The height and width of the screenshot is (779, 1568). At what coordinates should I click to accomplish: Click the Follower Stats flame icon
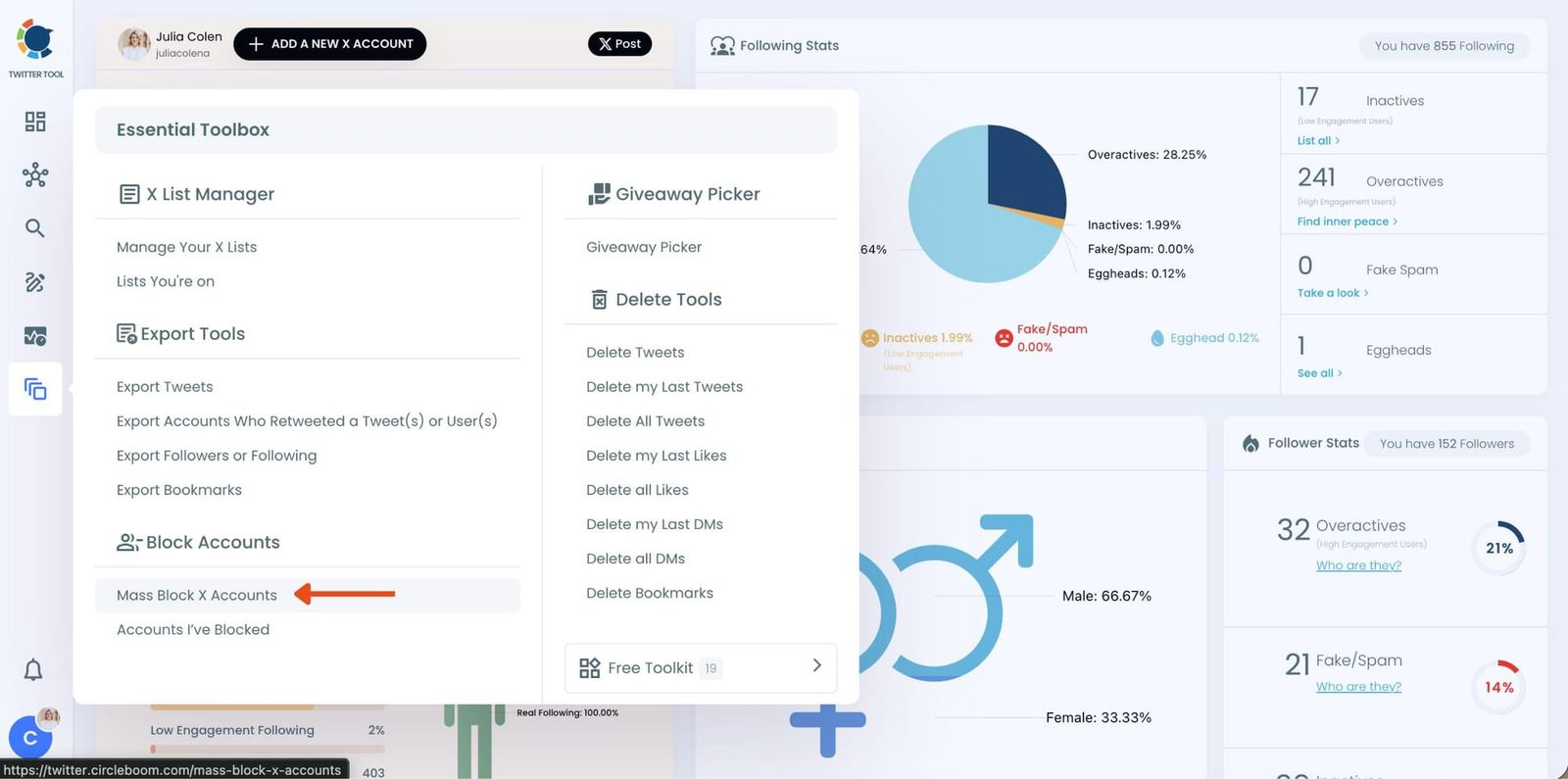pyautogui.click(x=1250, y=444)
